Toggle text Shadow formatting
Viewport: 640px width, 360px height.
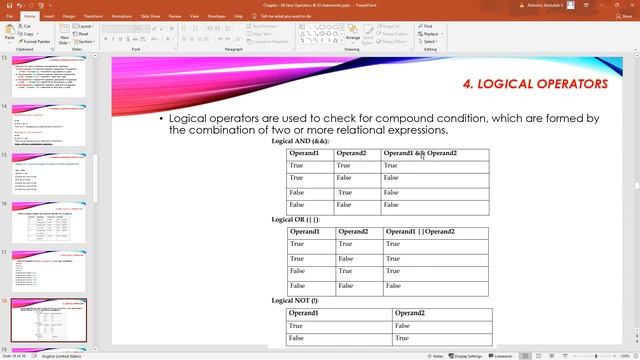pos(128,39)
